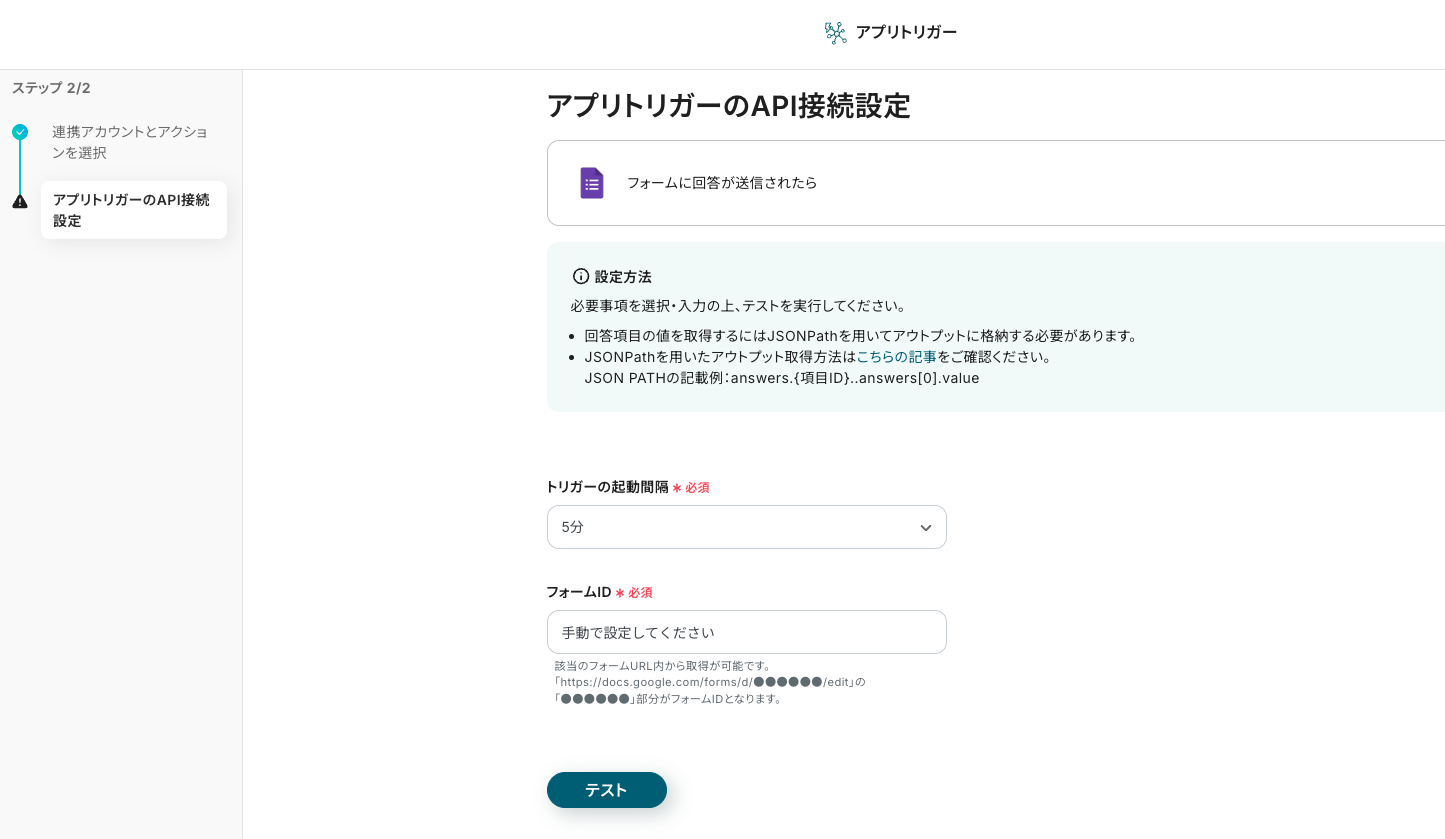This screenshot has width=1445, height=839.
Task: Click the purple Google Forms icon
Action: [592, 183]
